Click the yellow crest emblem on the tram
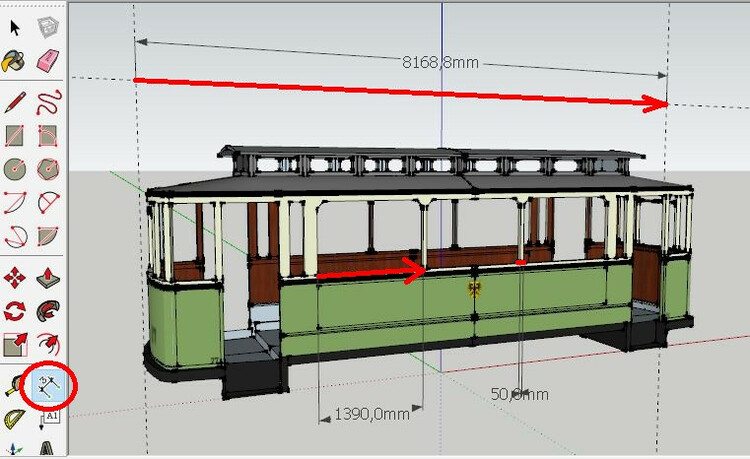750x459 pixels. pos(474,289)
